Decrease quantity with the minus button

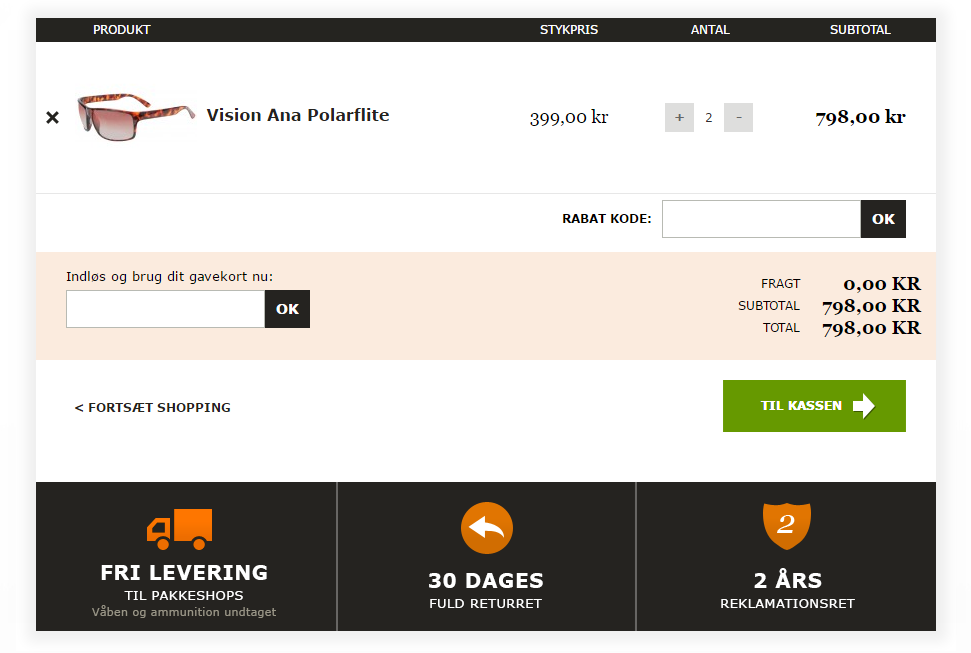(738, 118)
